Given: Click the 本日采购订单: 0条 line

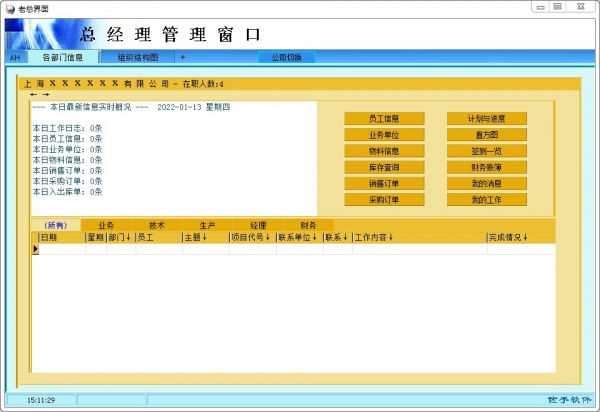Looking at the screenshot, I should (67, 181).
